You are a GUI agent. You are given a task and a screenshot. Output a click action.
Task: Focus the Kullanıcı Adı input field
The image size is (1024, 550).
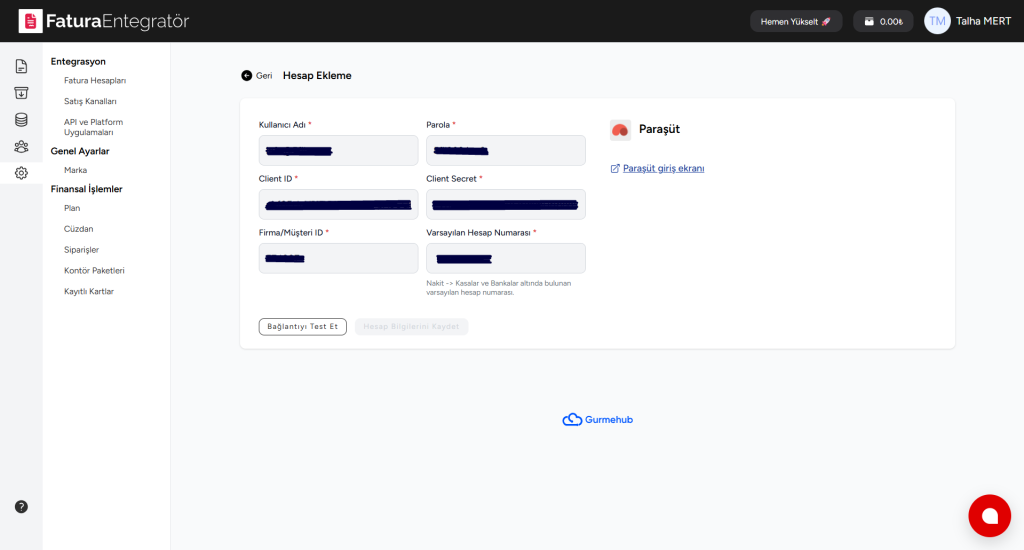tap(338, 150)
